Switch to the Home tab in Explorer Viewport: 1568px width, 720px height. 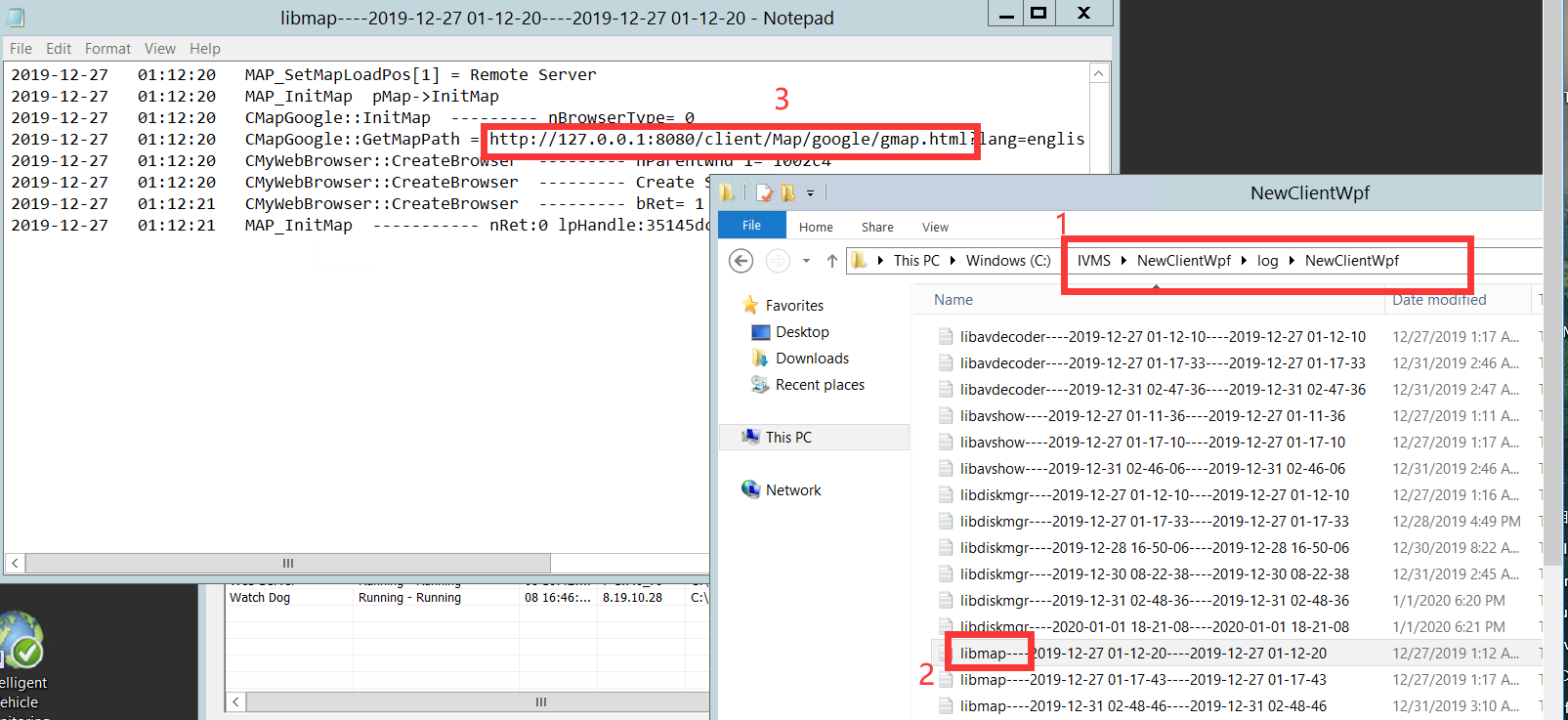click(816, 227)
